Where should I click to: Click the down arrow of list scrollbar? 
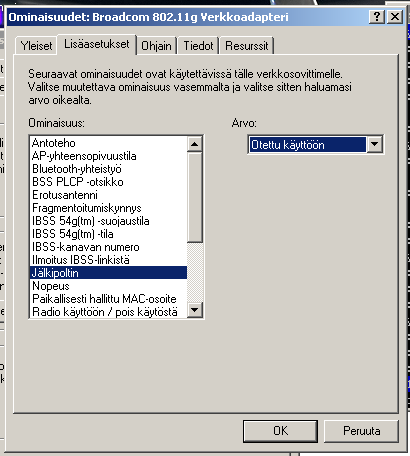point(195,310)
